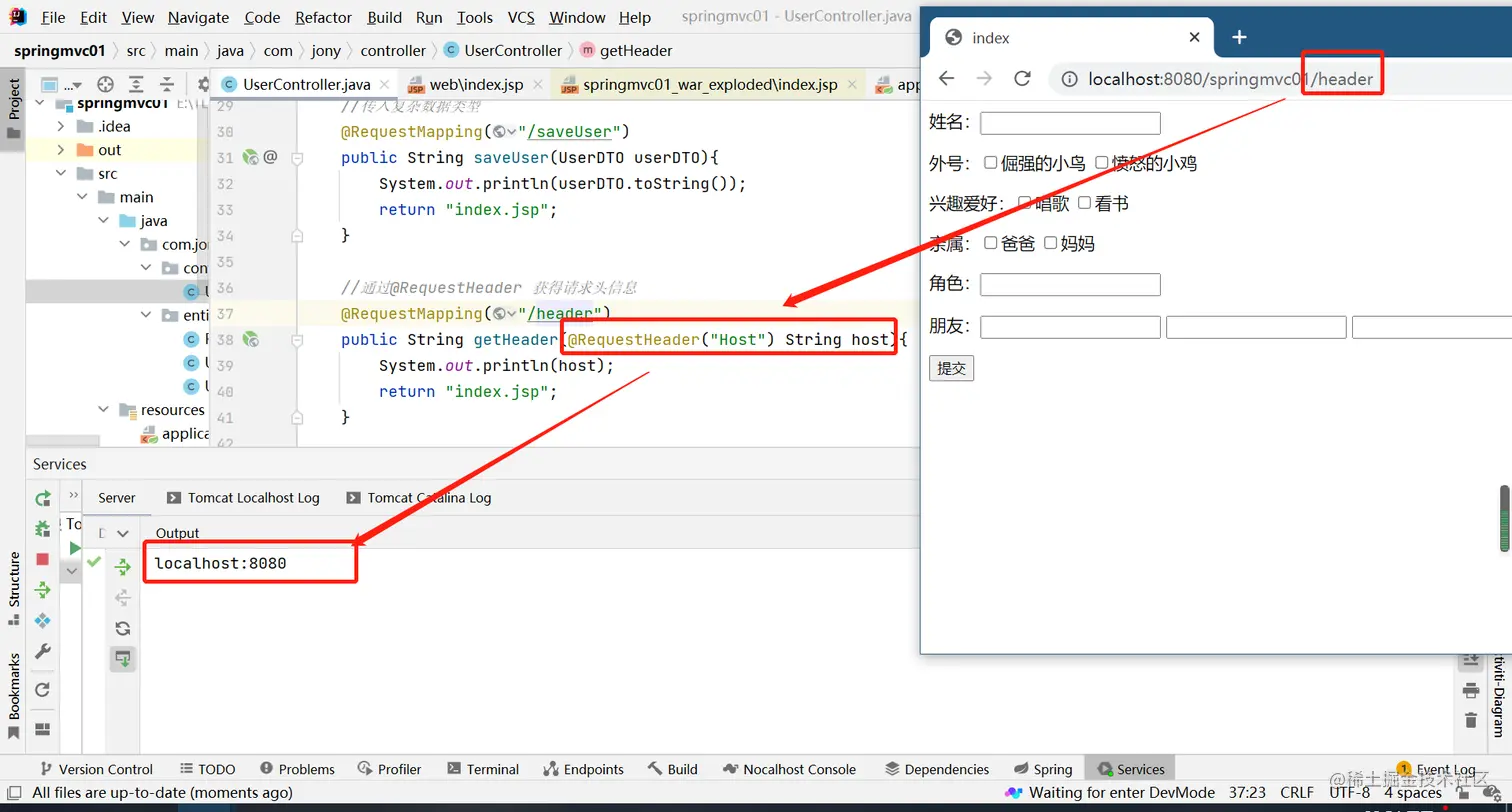
Task: Open the VCS menu
Action: 521,17
